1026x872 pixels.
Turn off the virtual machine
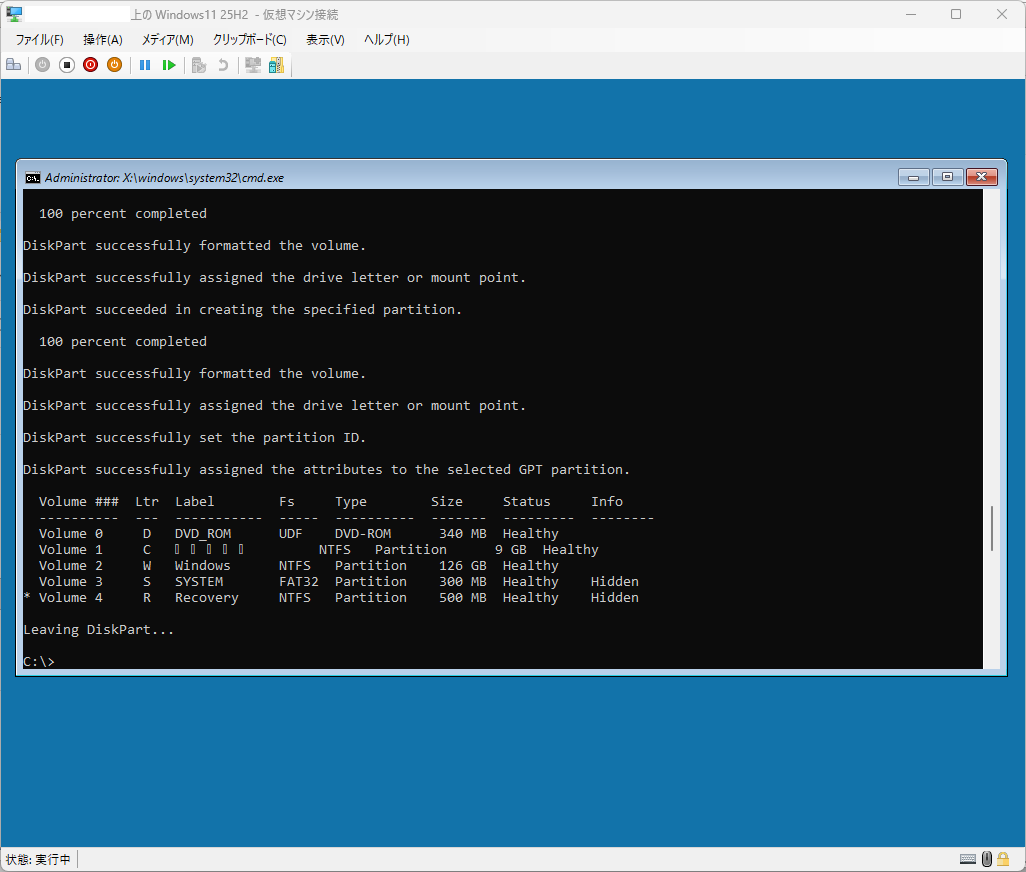tap(67, 65)
